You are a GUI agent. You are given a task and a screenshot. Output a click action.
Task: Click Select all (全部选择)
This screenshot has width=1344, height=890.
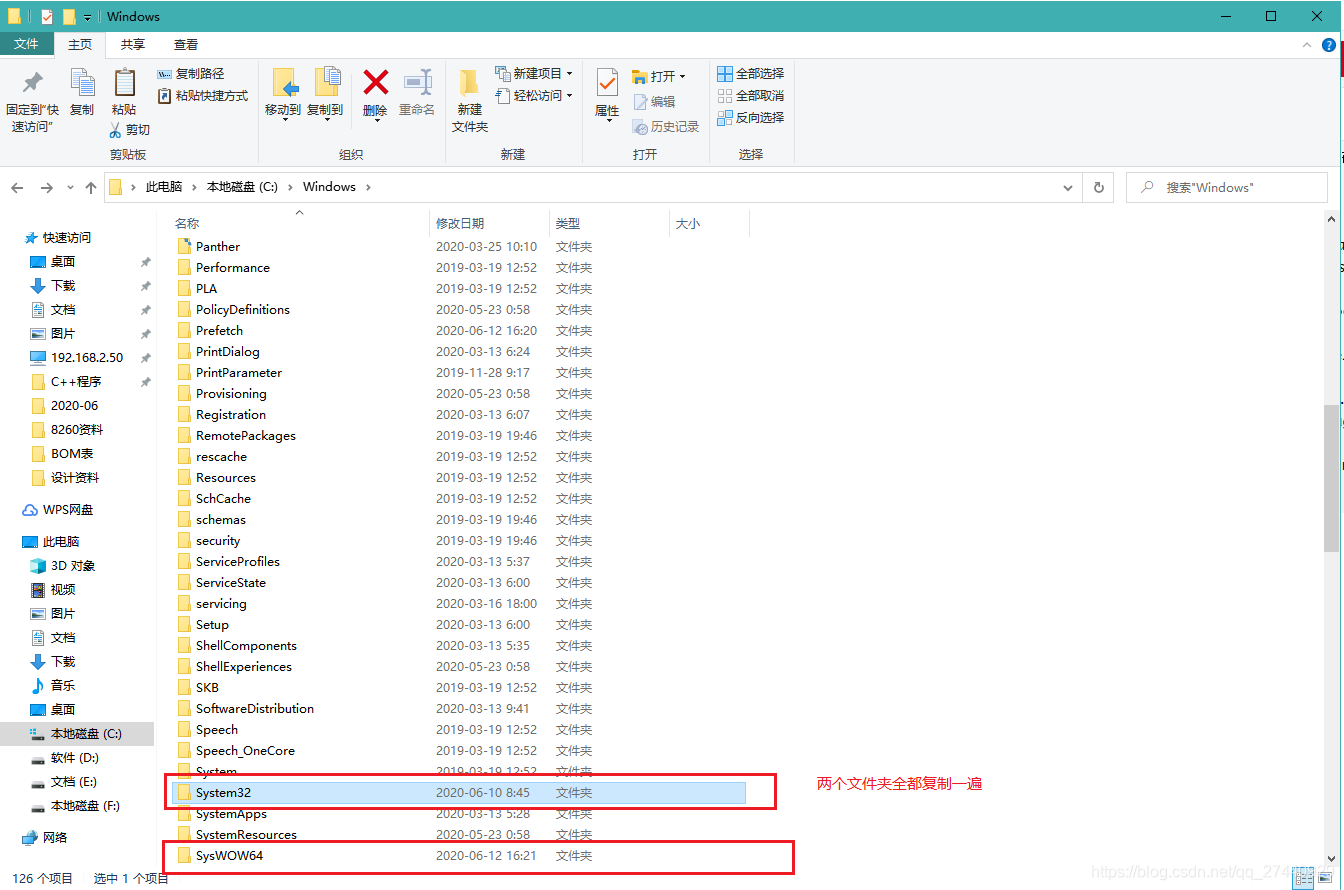click(x=751, y=74)
